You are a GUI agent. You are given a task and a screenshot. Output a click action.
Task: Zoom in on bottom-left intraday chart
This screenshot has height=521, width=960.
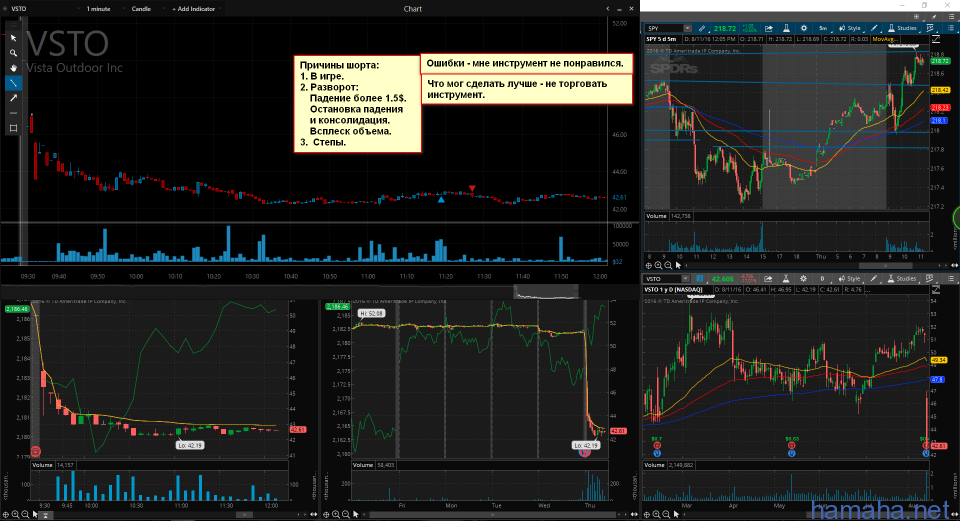(15, 515)
